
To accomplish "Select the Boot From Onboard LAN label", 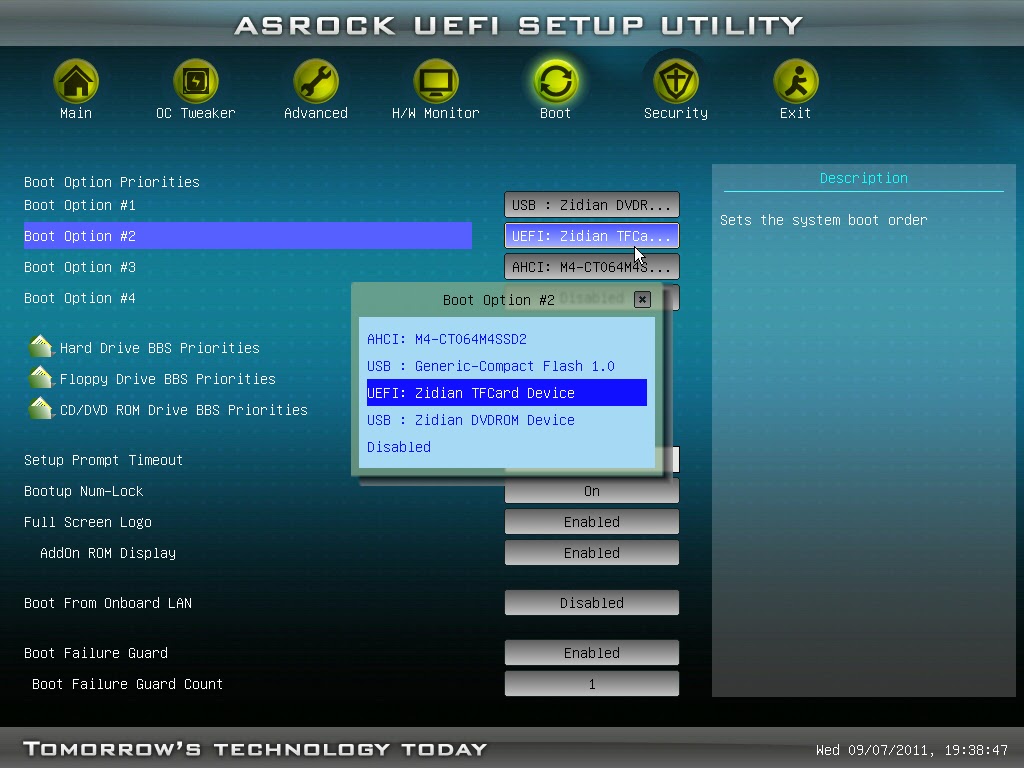I will (x=108, y=603).
